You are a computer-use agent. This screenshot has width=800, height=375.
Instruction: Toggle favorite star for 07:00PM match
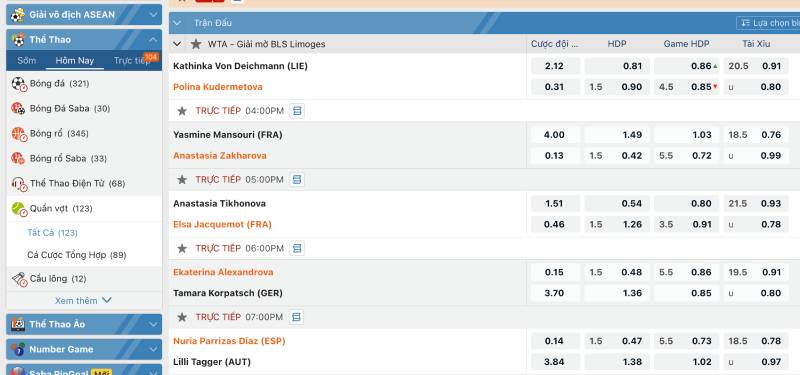[182, 317]
